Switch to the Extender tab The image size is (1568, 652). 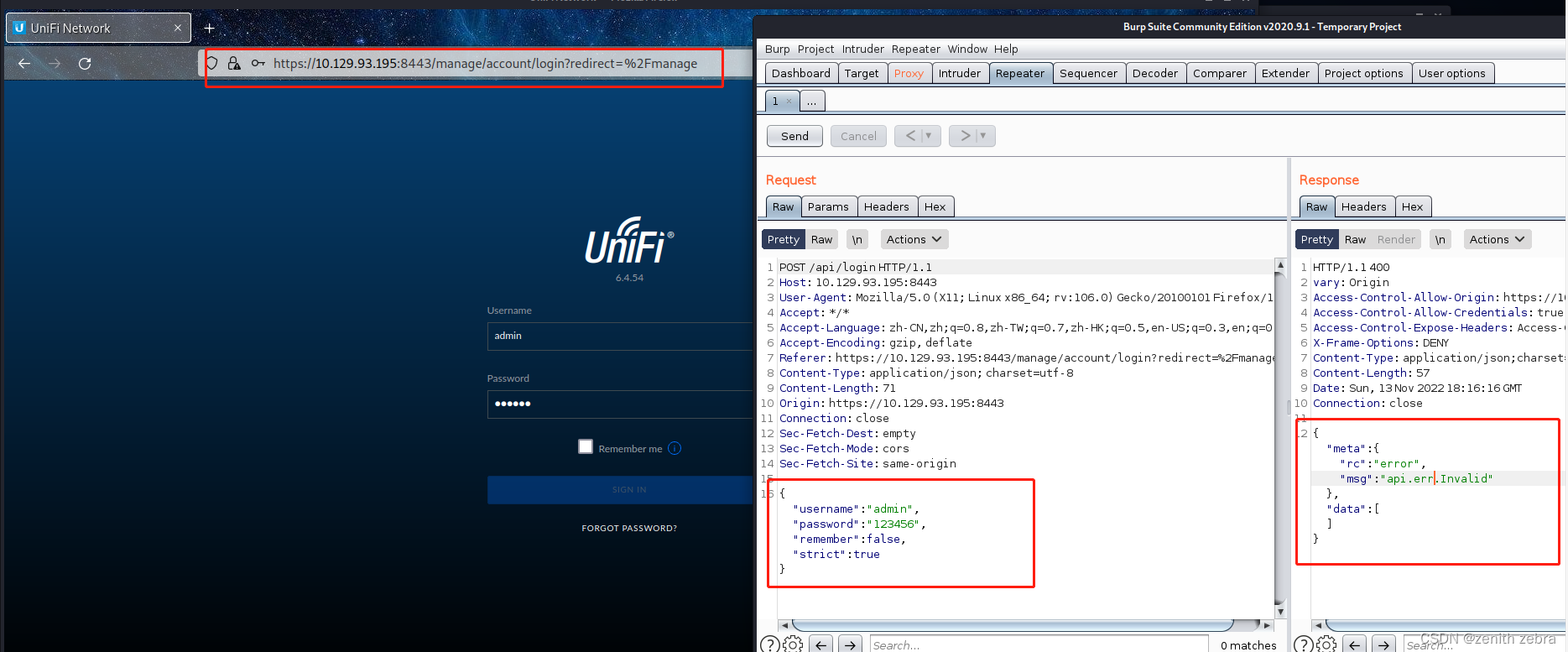coord(1285,73)
